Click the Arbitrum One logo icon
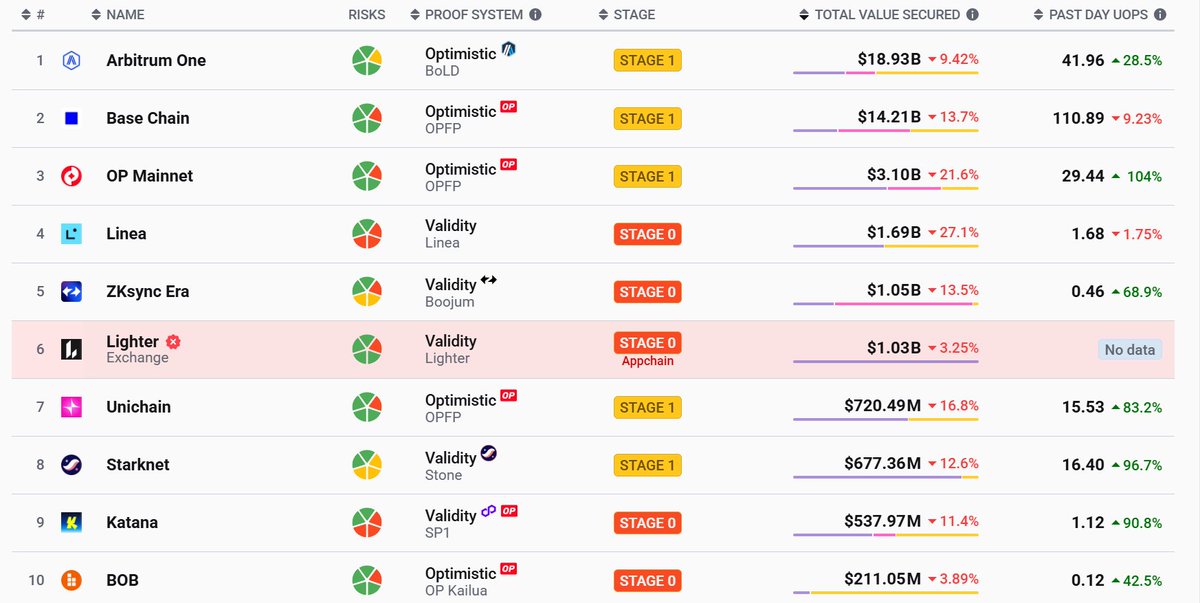Image resolution: width=1200 pixels, height=603 pixels. pyautogui.click(x=71, y=60)
